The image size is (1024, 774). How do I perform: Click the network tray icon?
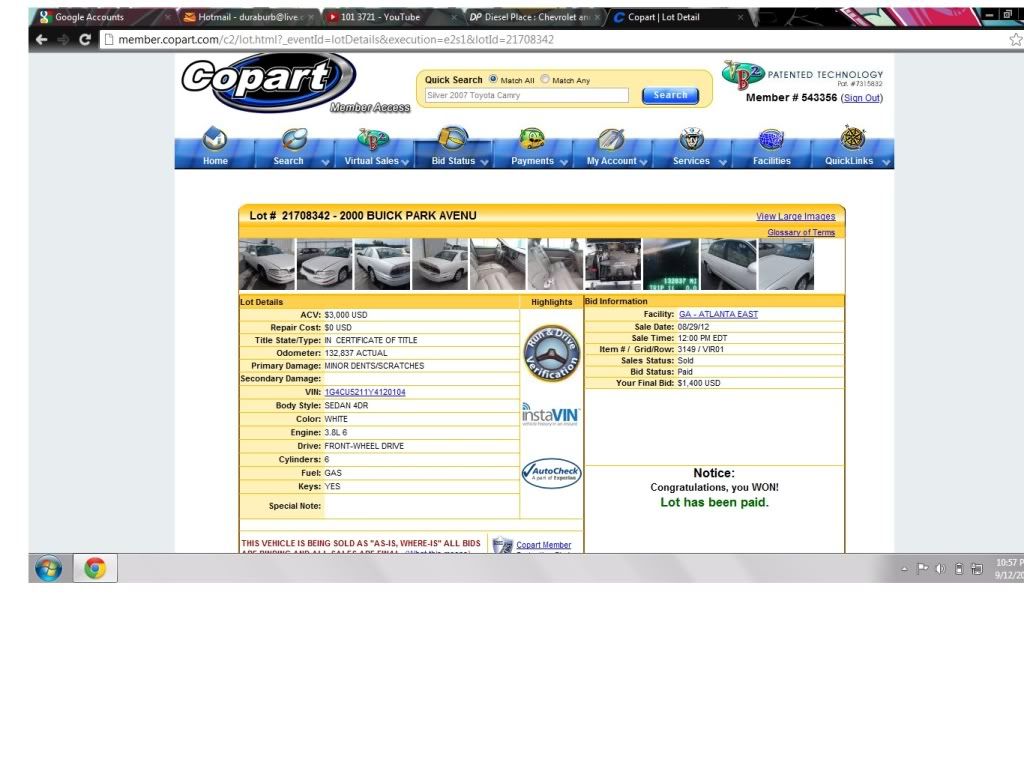(977, 569)
